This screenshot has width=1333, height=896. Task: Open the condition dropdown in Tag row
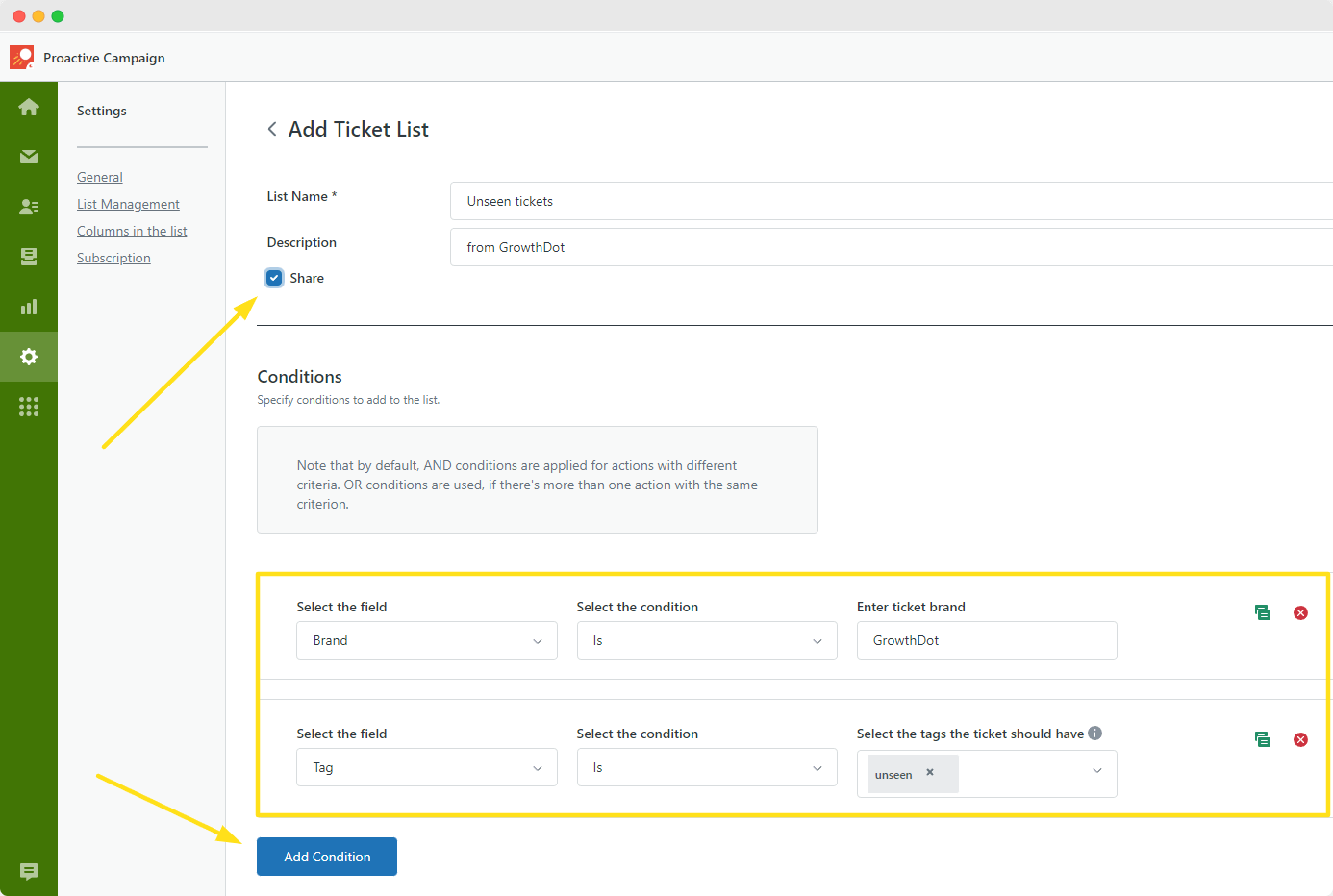[707, 767]
